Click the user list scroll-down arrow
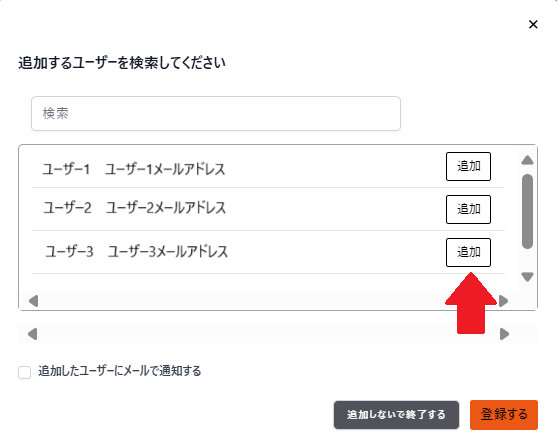This screenshot has height=447, width=557. click(528, 277)
